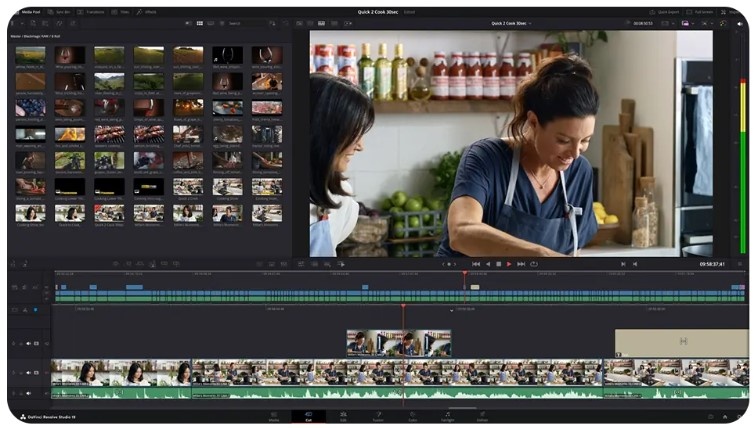This screenshot has width=754, height=428.
Task: Open the media pool sort options
Action: point(273,23)
